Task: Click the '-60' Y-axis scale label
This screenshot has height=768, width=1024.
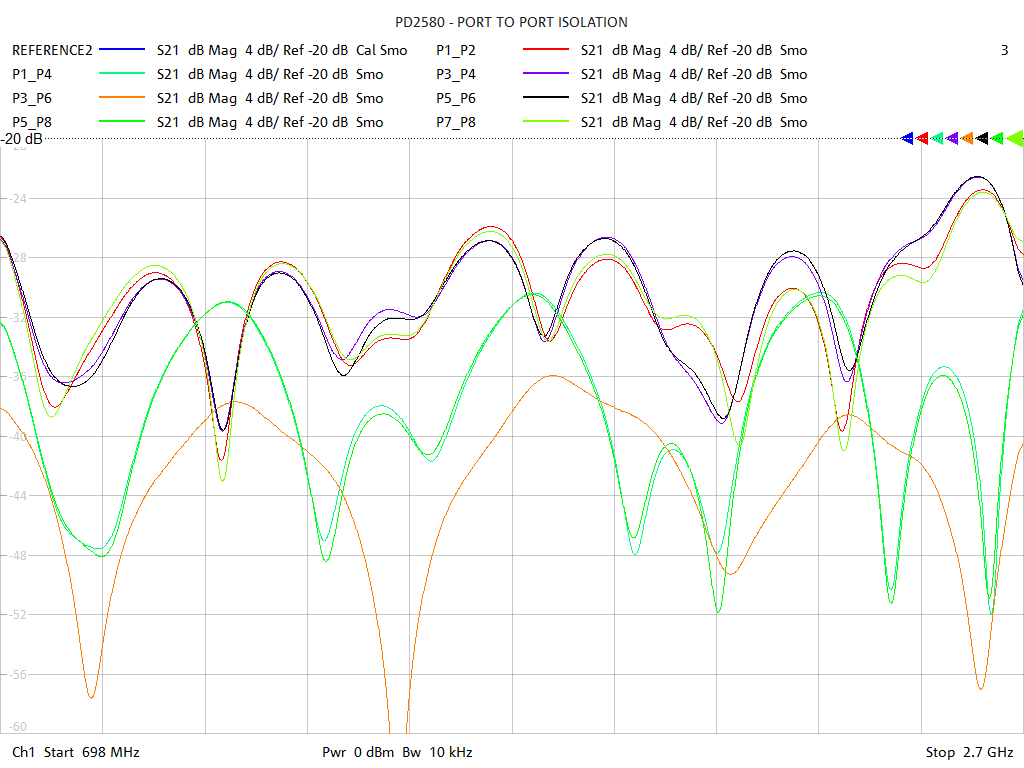Action: tap(17, 727)
